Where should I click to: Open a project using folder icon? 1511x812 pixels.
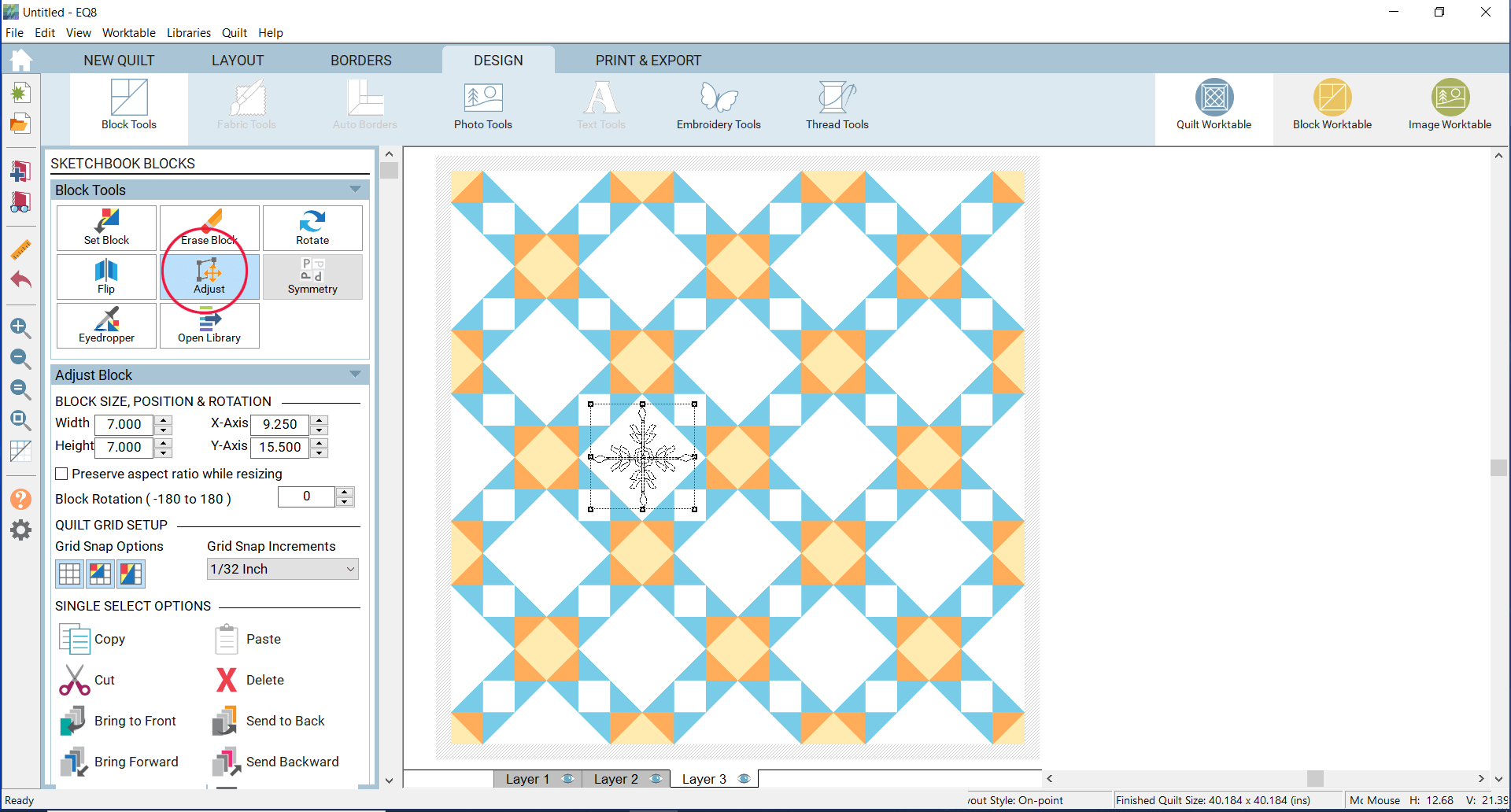pyautogui.click(x=20, y=124)
